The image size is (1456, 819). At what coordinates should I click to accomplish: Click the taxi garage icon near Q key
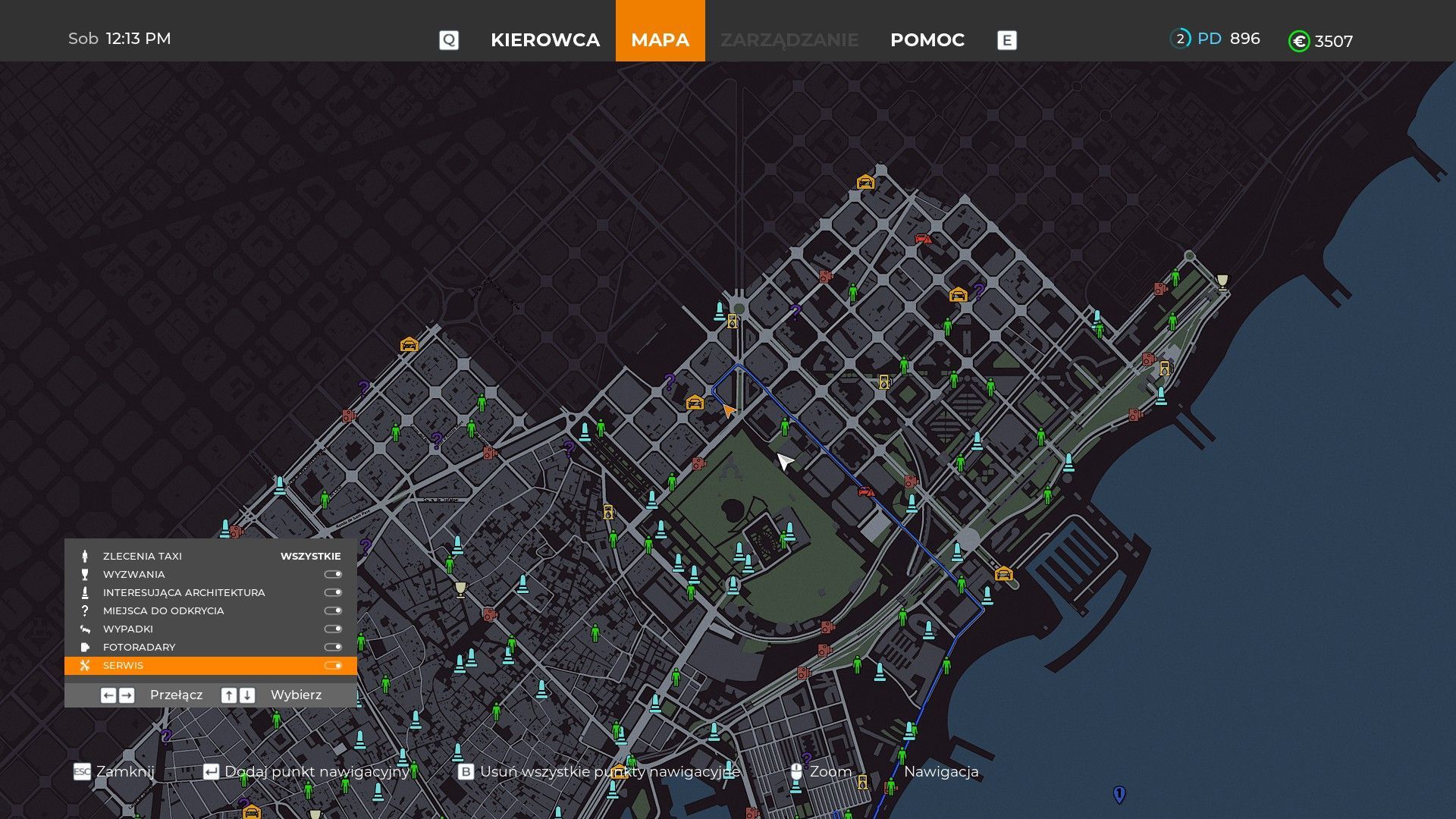pos(409,345)
